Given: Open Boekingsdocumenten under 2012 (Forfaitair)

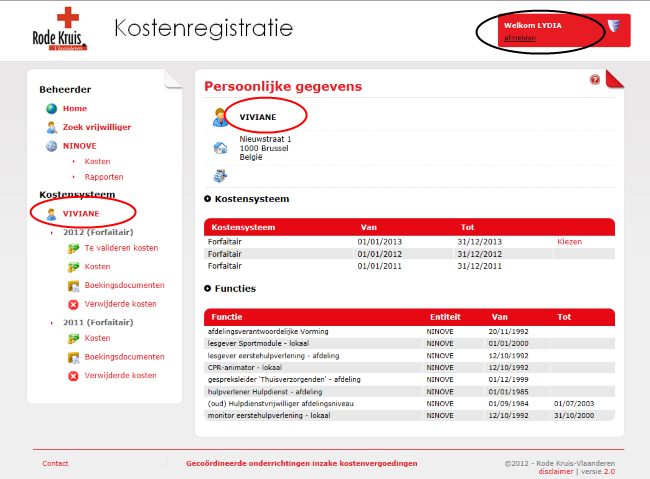Looking at the screenshot, I should 124,285.
